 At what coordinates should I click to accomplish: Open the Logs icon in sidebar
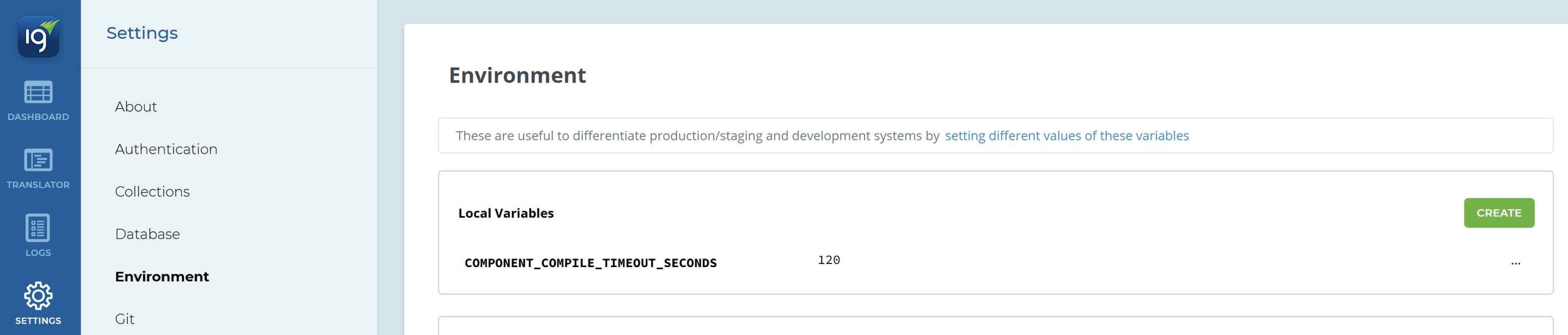pos(38,228)
